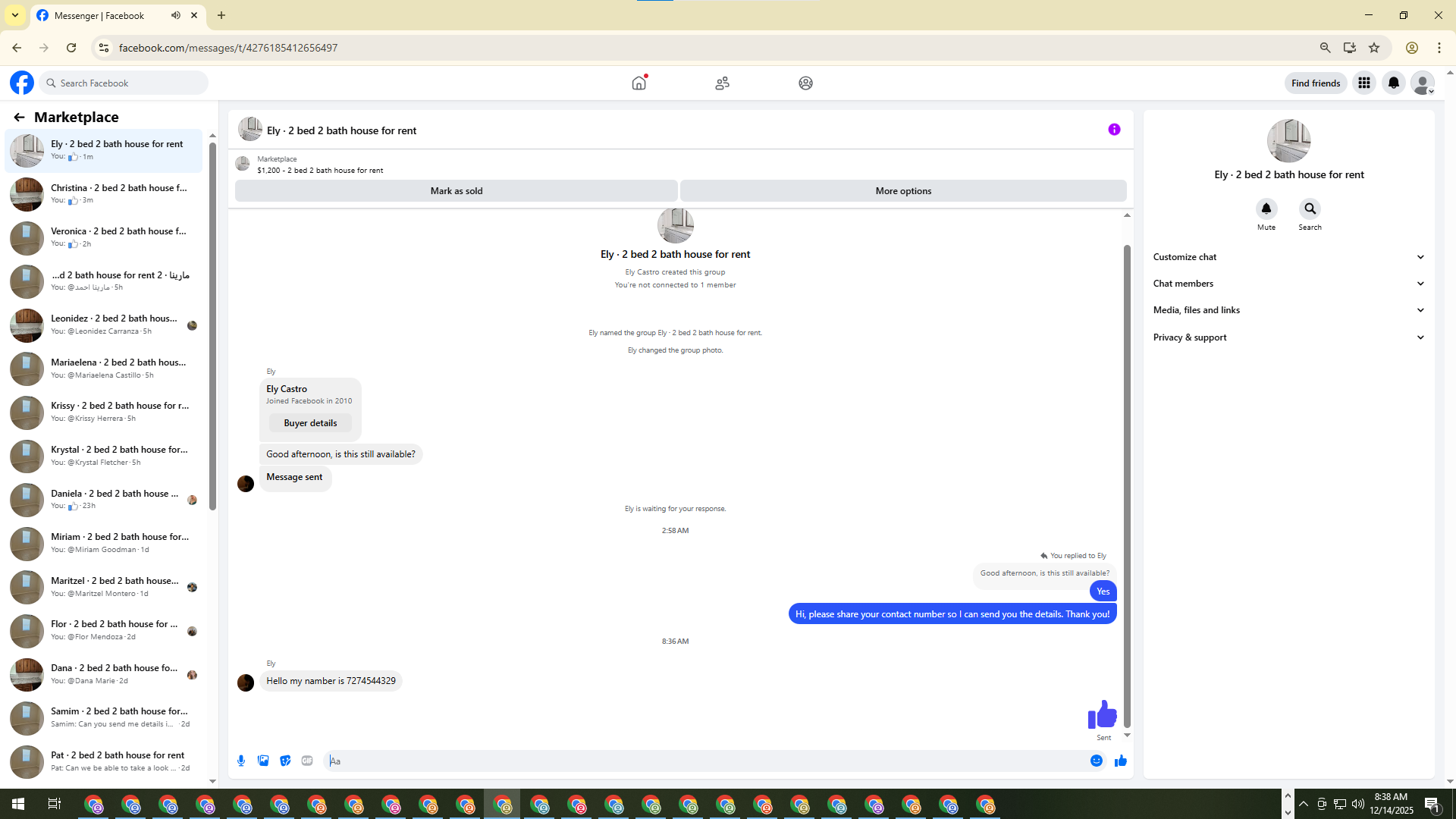Open the emoji picker in the message box
This screenshot has width=1456, height=819.
[1097, 761]
